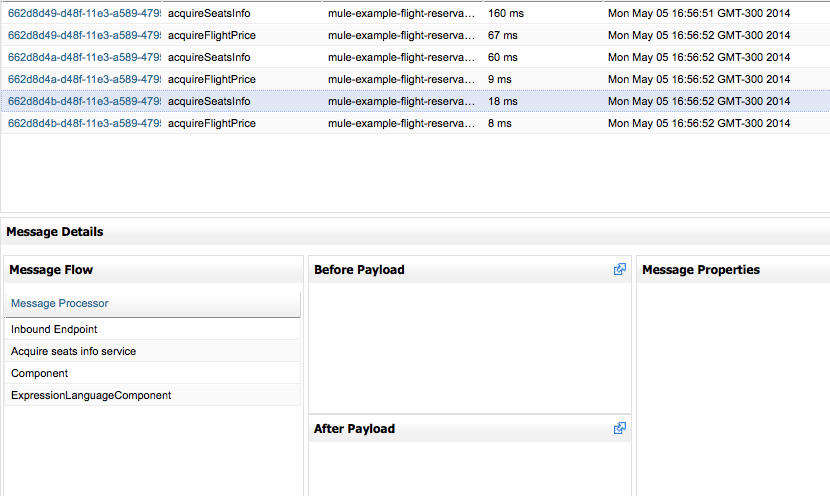Open 662d8d4b message ID in the 8 ms row
The width and height of the screenshot is (830, 496).
tap(84, 123)
